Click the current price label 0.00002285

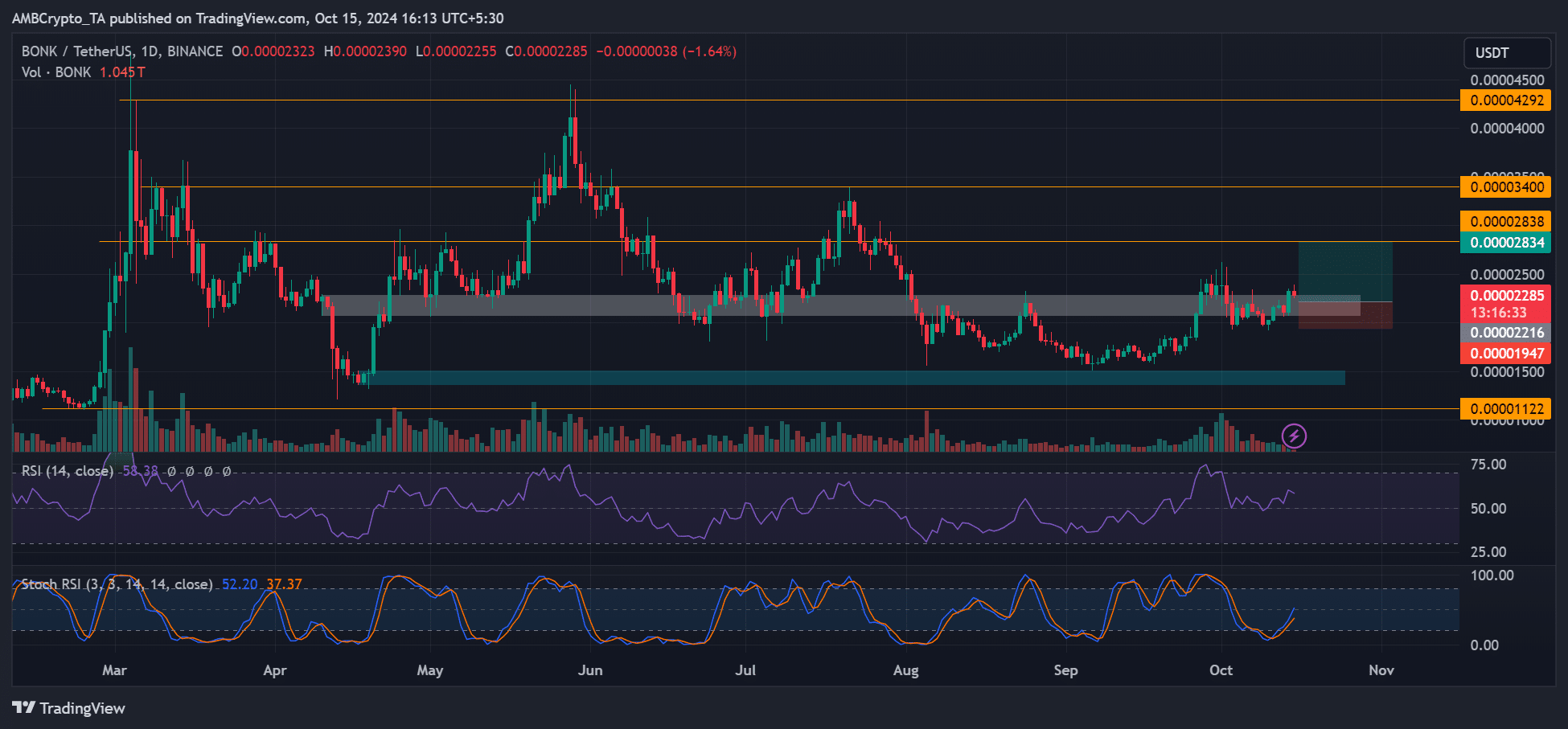click(x=1505, y=296)
